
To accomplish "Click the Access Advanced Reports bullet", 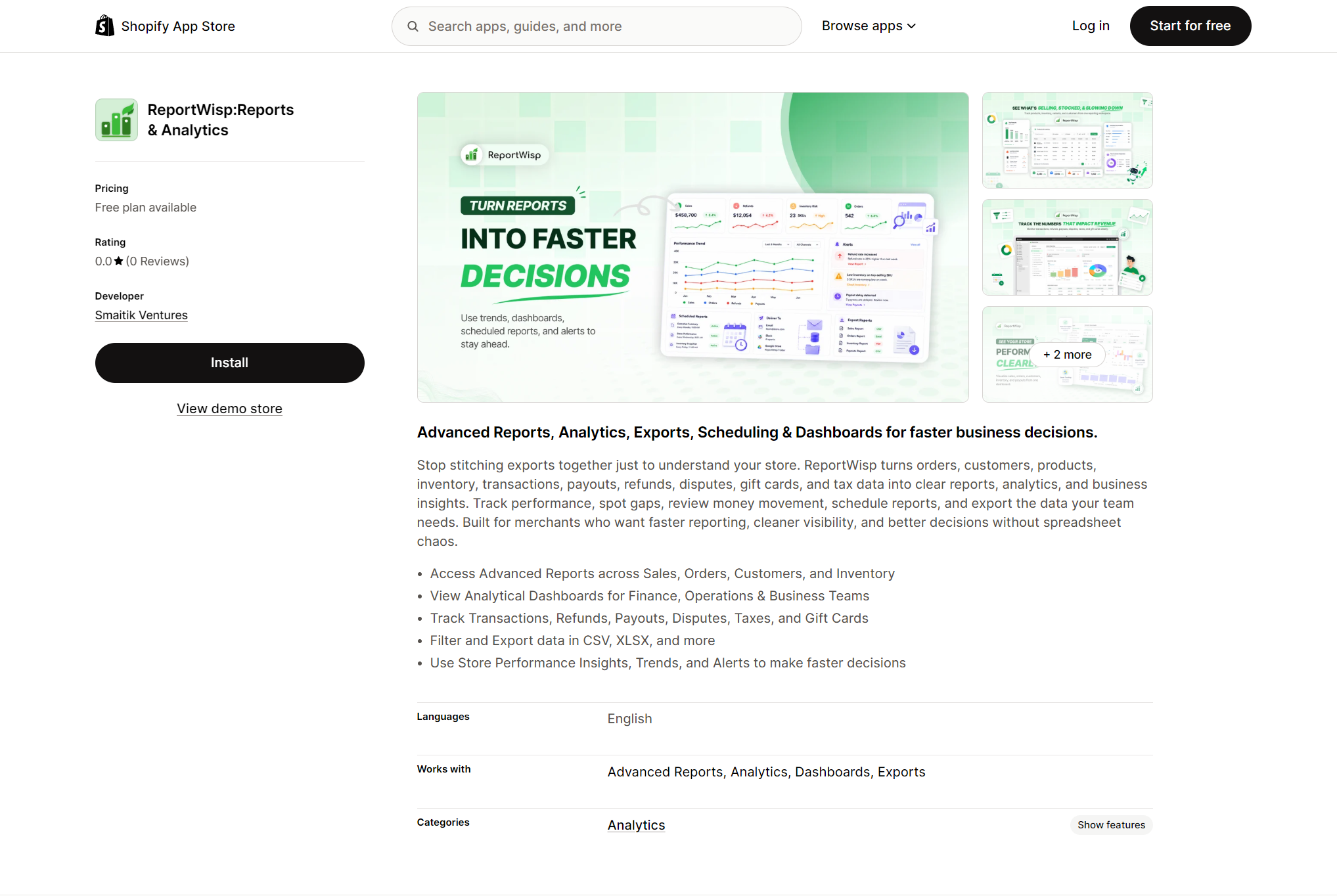I will (x=662, y=573).
